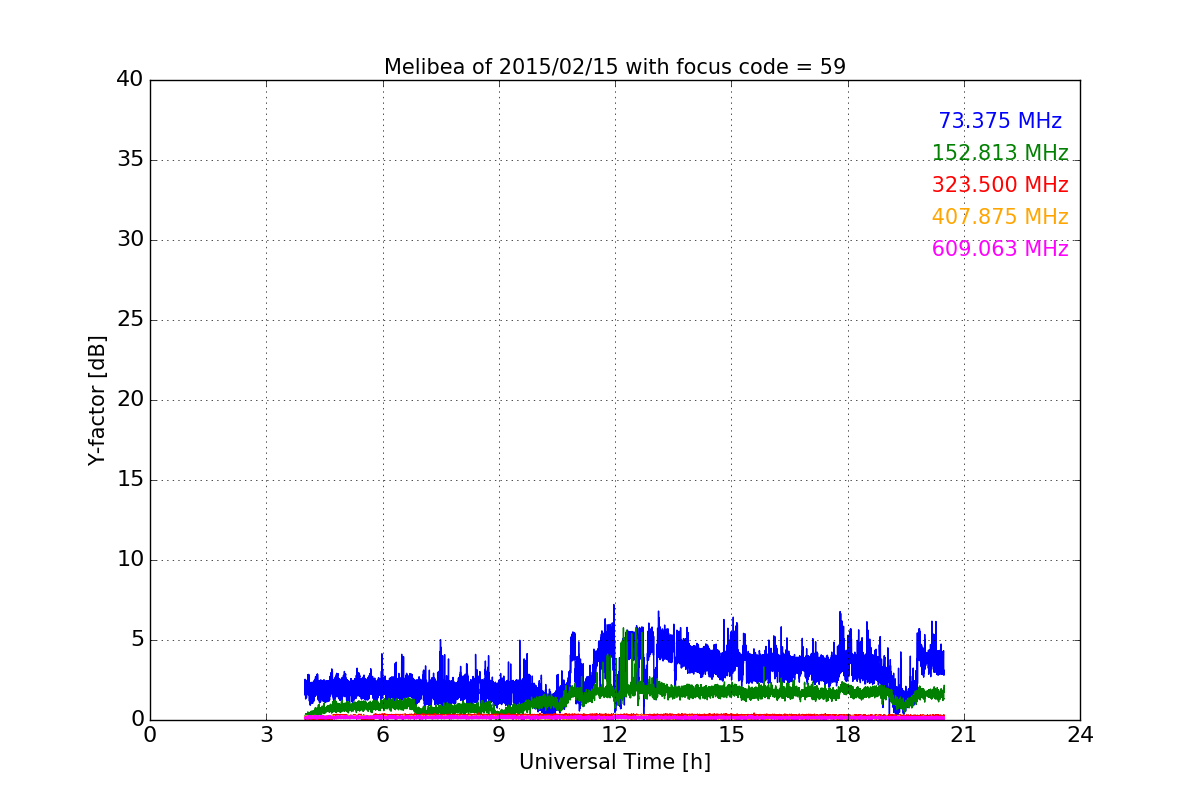Select the blue 73.375 MHz legend label
Screen dimensions: 1200x800
coord(999,121)
